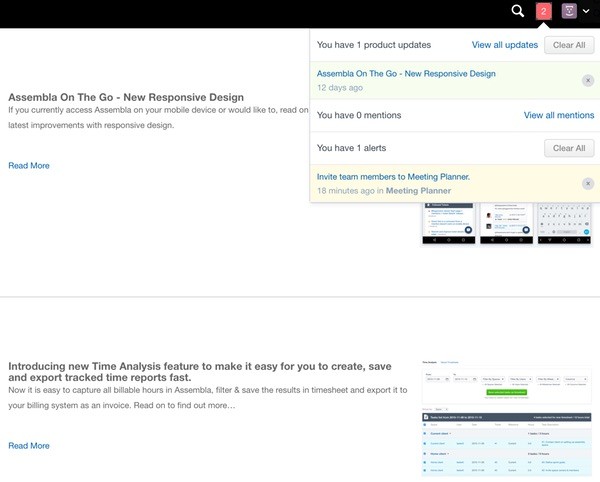Screen dimensions: 600x482
Task: Click the text You have 1 product updates
Action: click(x=374, y=45)
